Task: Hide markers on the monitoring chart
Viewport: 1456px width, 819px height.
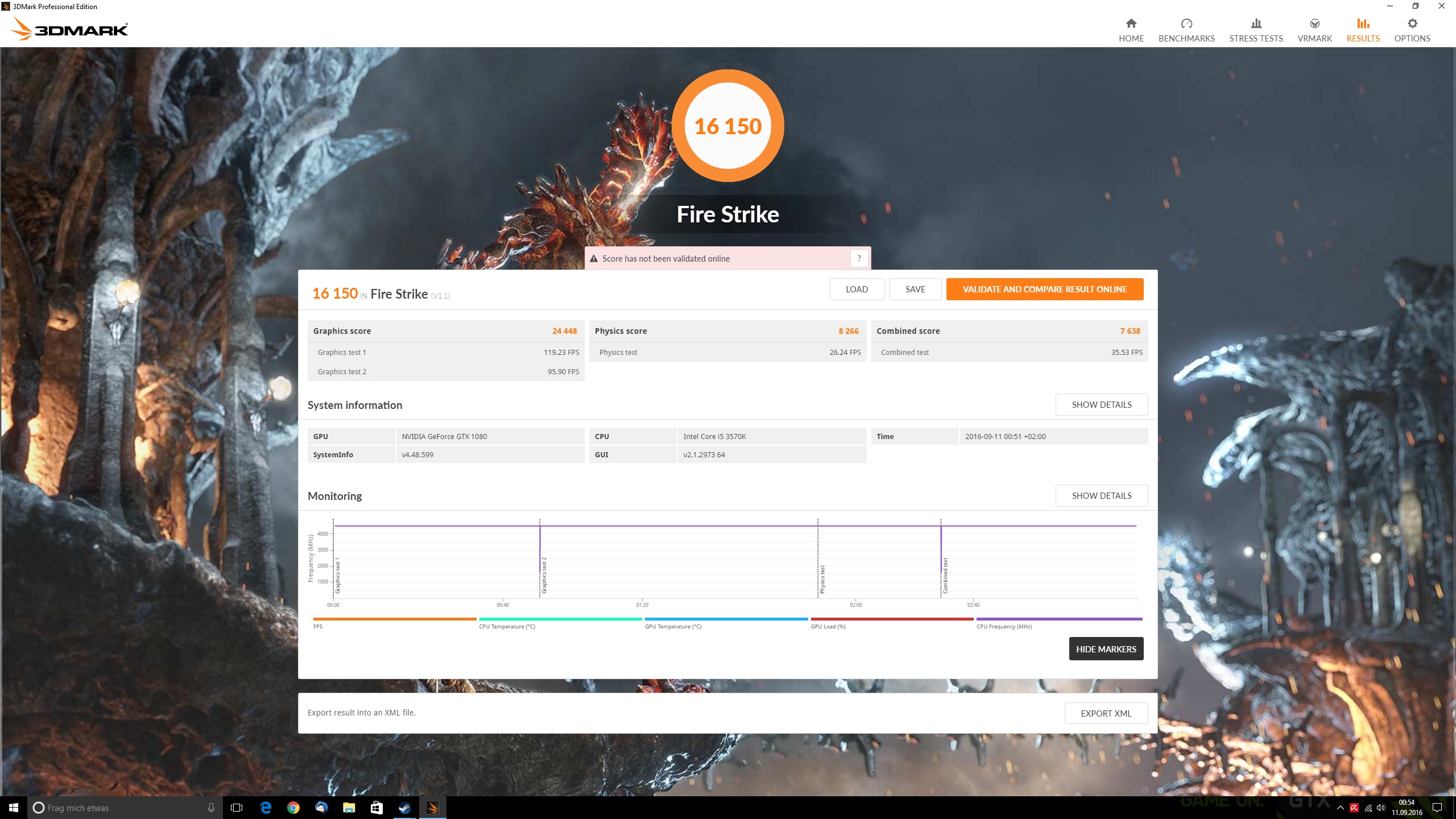Action: click(x=1106, y=649)
